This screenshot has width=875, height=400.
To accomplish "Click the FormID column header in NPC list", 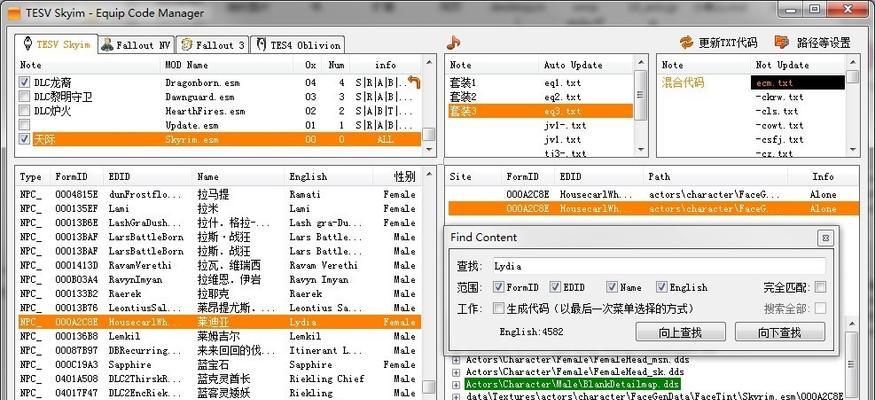I will (77, 177).
